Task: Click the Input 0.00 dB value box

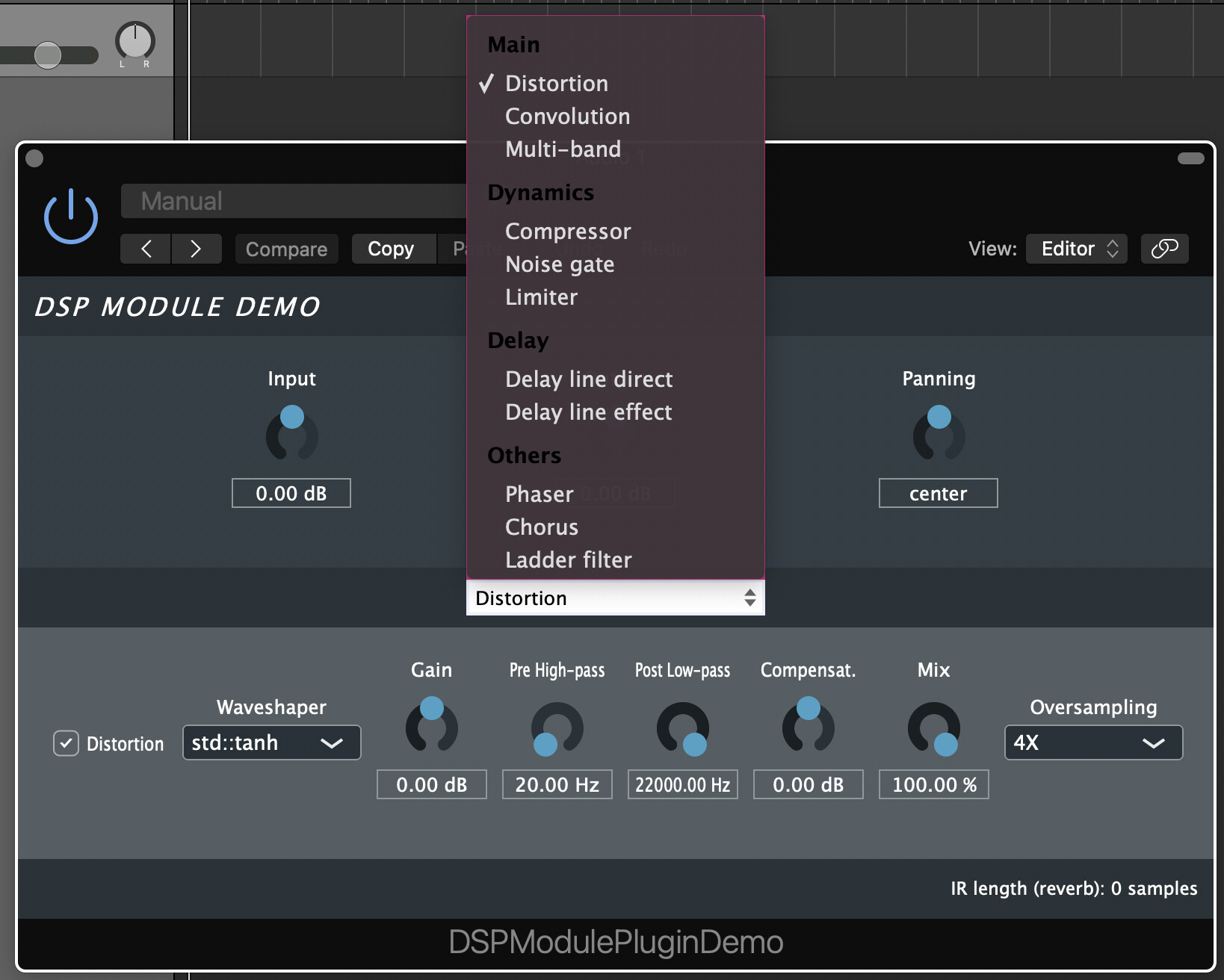Action: [x=291, y=493]
